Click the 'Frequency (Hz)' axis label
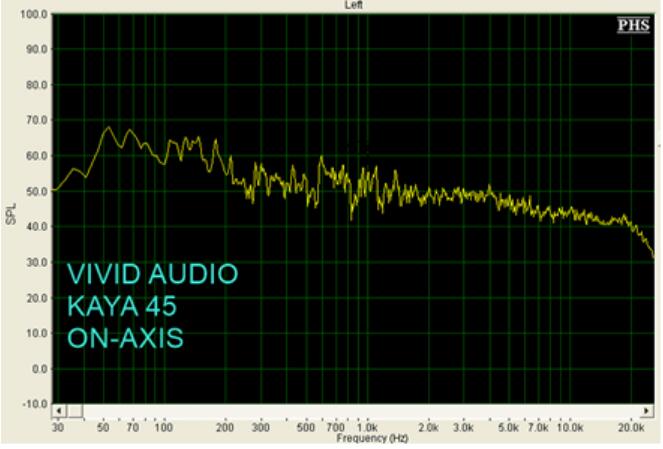Viewport: 663px width, 449px height. tap(372, 438)
